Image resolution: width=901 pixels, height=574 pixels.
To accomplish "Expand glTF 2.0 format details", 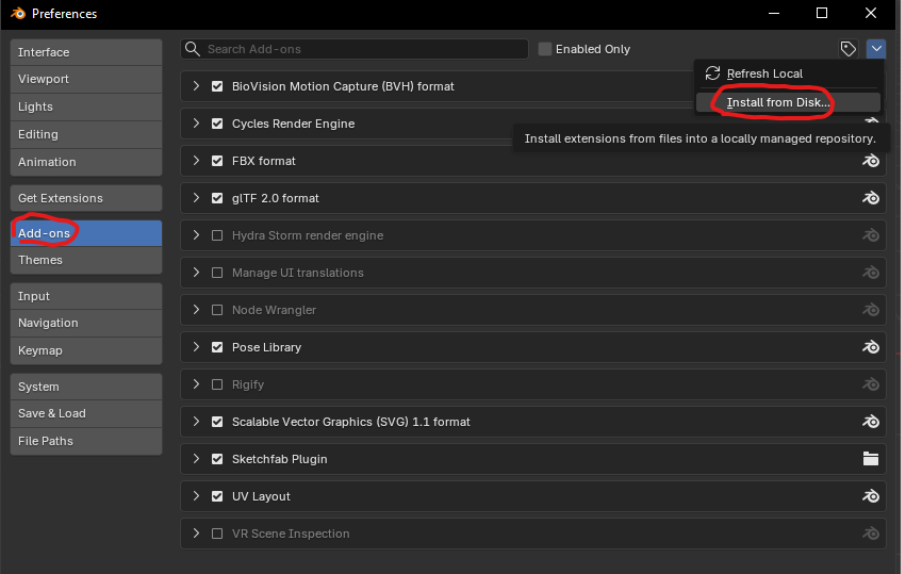I will point(196,198).
